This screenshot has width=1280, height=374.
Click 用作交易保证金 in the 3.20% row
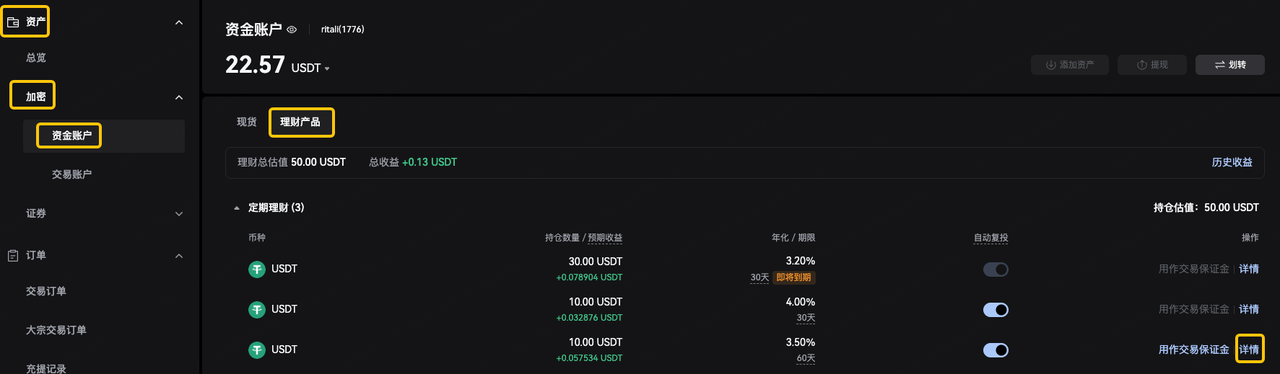click(1194, 269)
